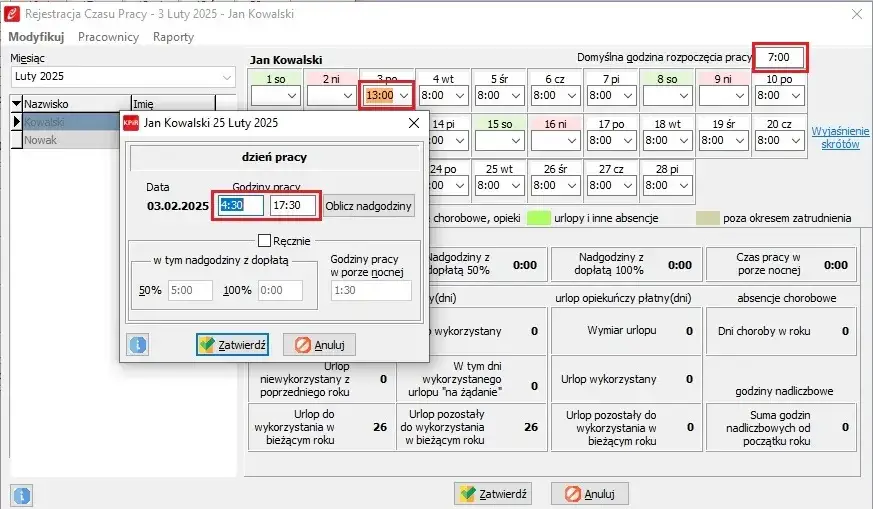Click the green urlopy i inne absencje swatch
The height and width of the screenshot is (509, 873).
pos(539,217)
